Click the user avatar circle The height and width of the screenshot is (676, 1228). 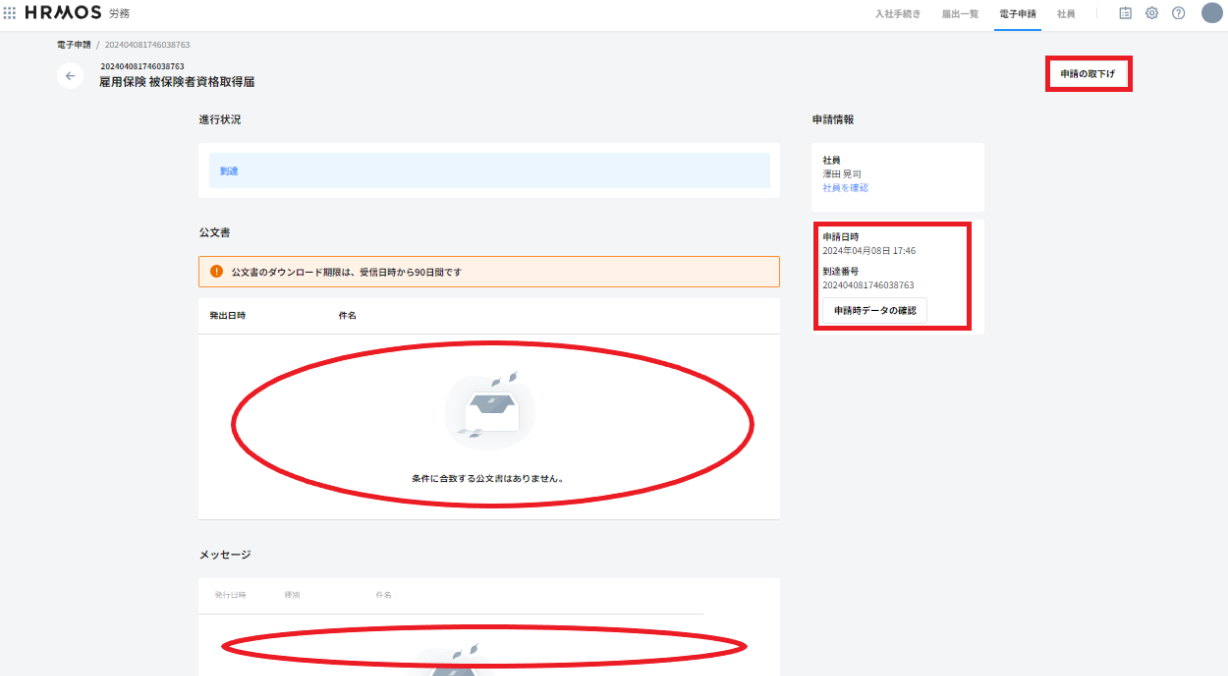click(x=1211, y=13)
